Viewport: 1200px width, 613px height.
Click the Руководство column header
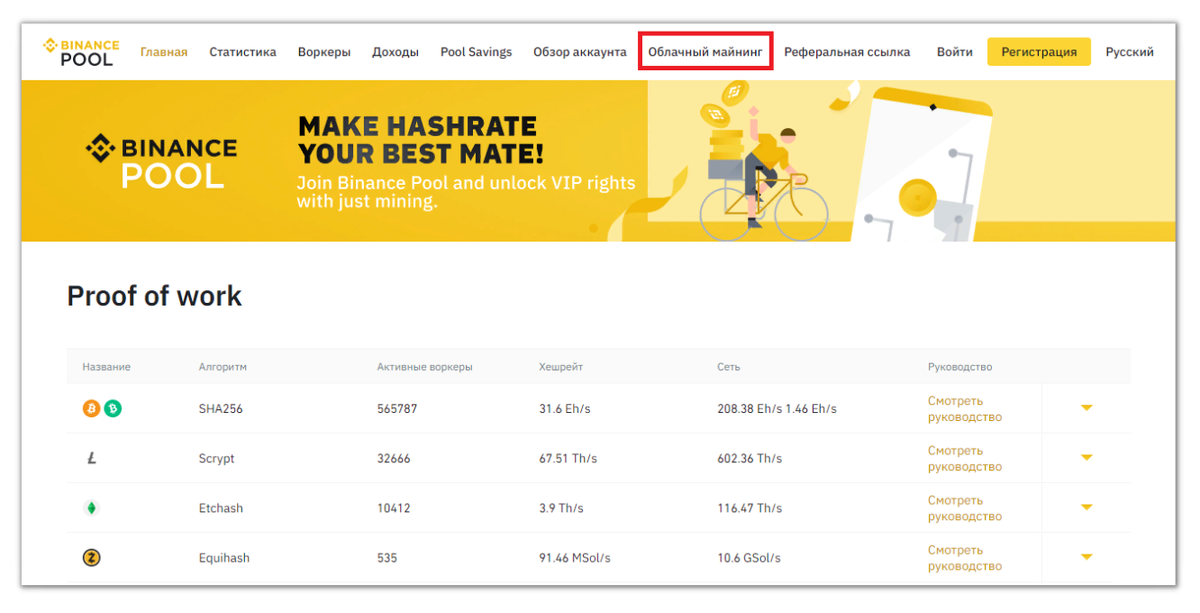coord(960,367)
